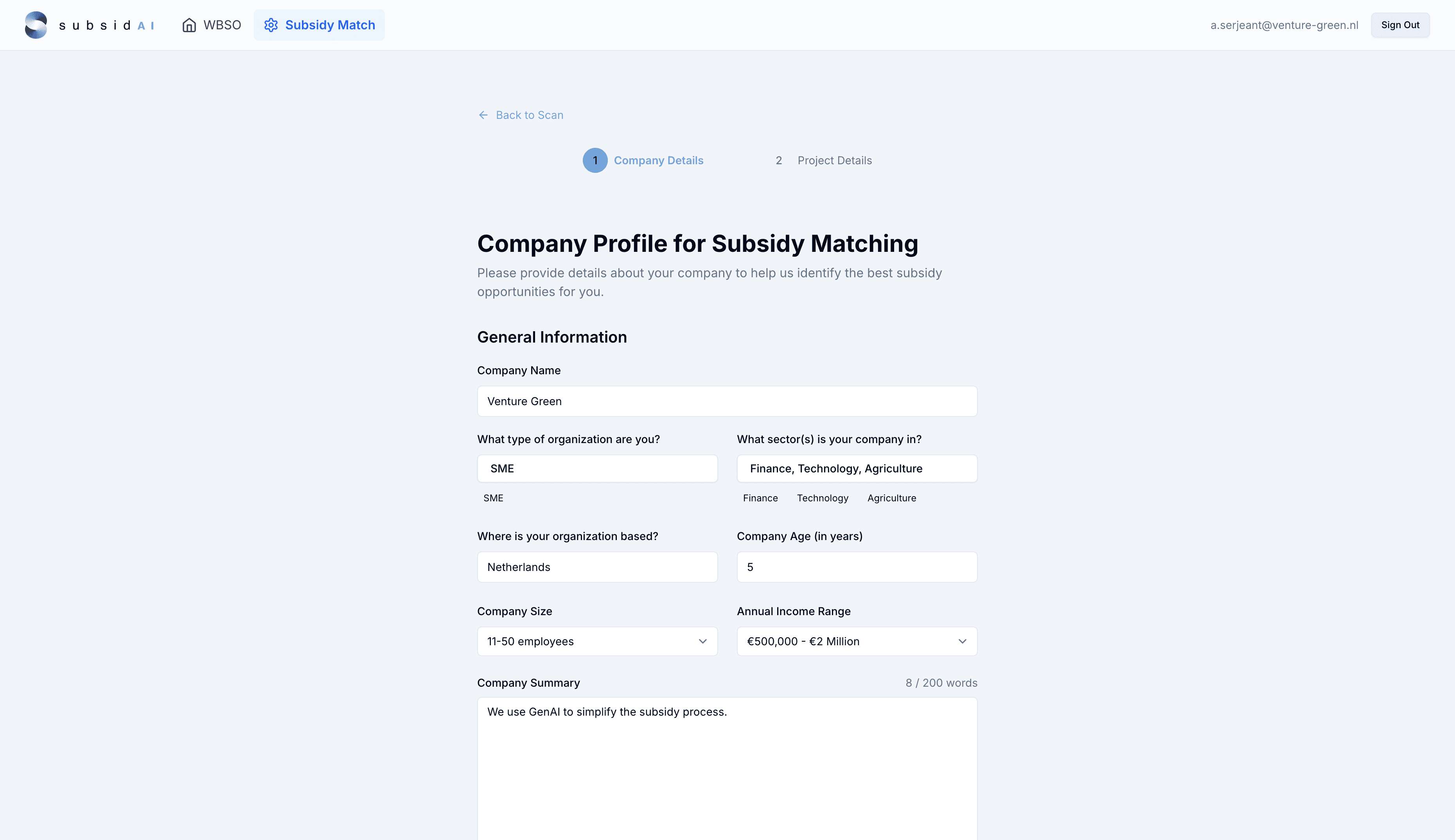Image resolution: width=1455 pixels, height=840 pixels.
Task: Click the Technology sector tag
Action: tap(822, 498)
